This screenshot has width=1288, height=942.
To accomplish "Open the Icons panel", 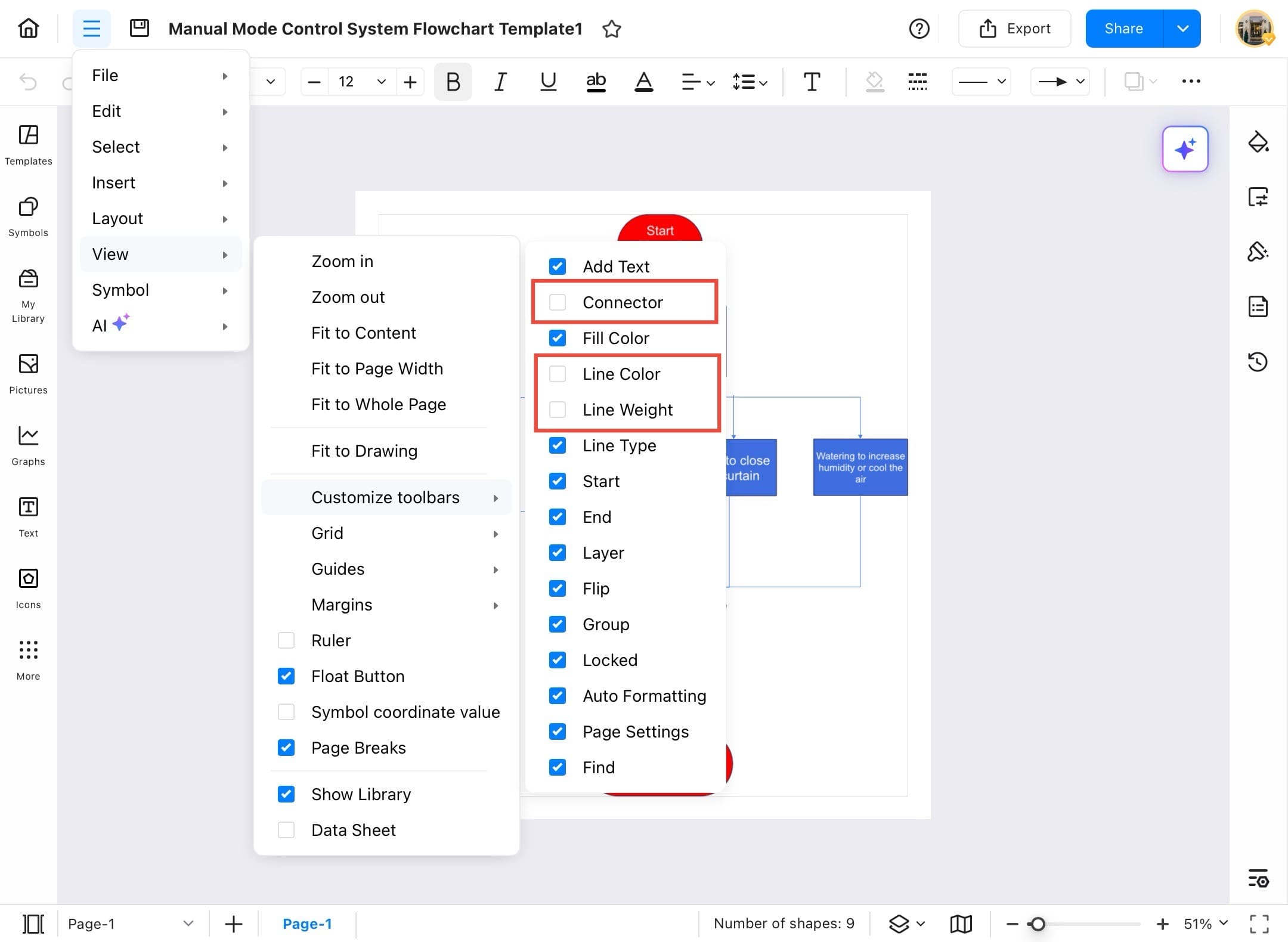I will 27,587.
